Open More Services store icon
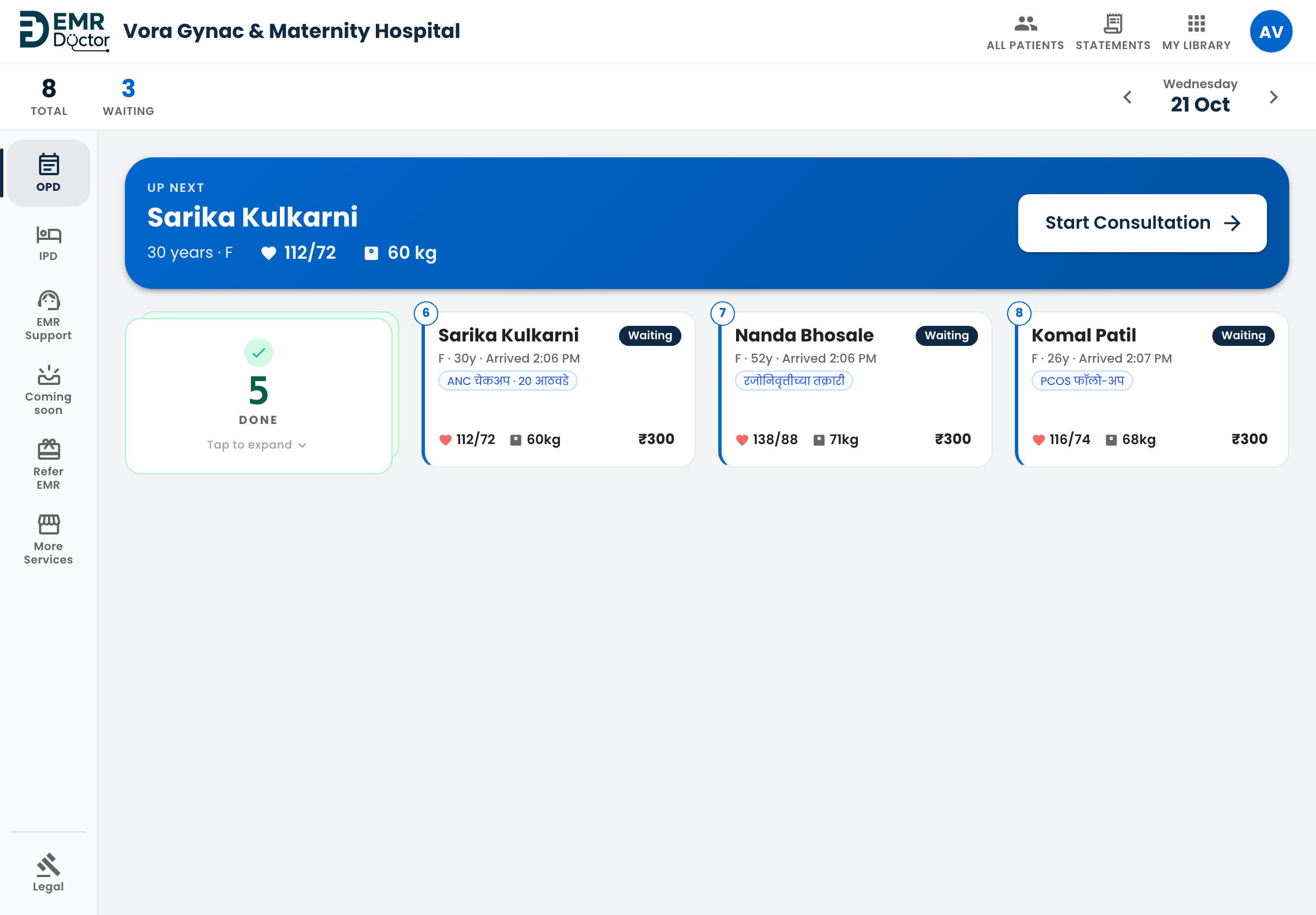The width and height of the screenshot is (1316, 915). coord(49,524)
